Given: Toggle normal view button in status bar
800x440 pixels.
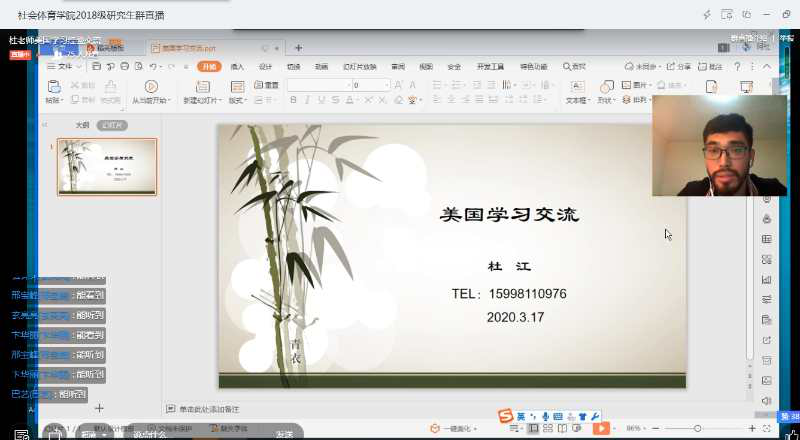Looking at the screenshot, I should (533, 428).
